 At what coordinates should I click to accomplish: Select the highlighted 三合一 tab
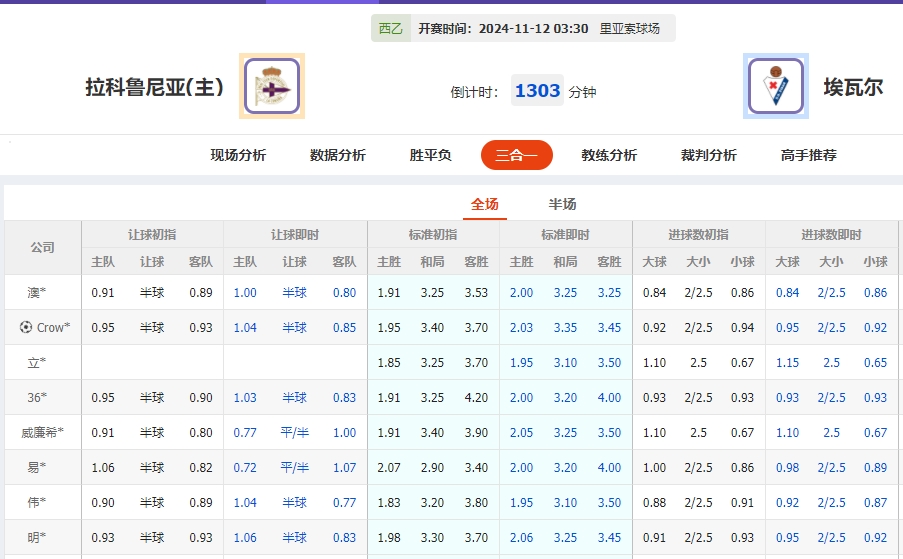pyautogui.click(x=517, y=155)
